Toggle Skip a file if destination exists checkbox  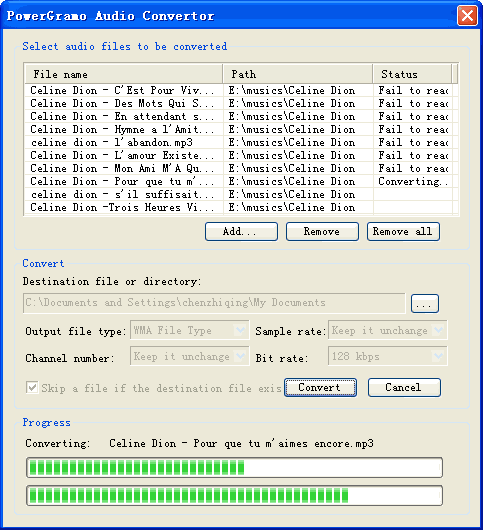(x=32, y=387)
